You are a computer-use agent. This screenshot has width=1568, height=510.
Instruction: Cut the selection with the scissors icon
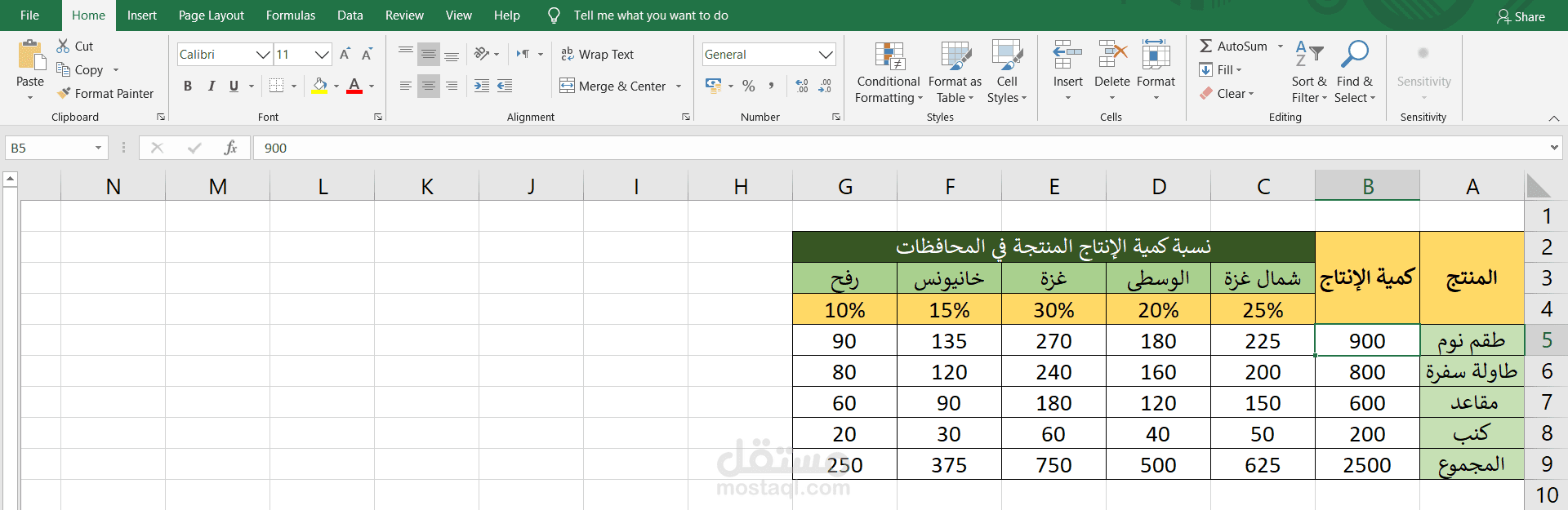point(63,46)
